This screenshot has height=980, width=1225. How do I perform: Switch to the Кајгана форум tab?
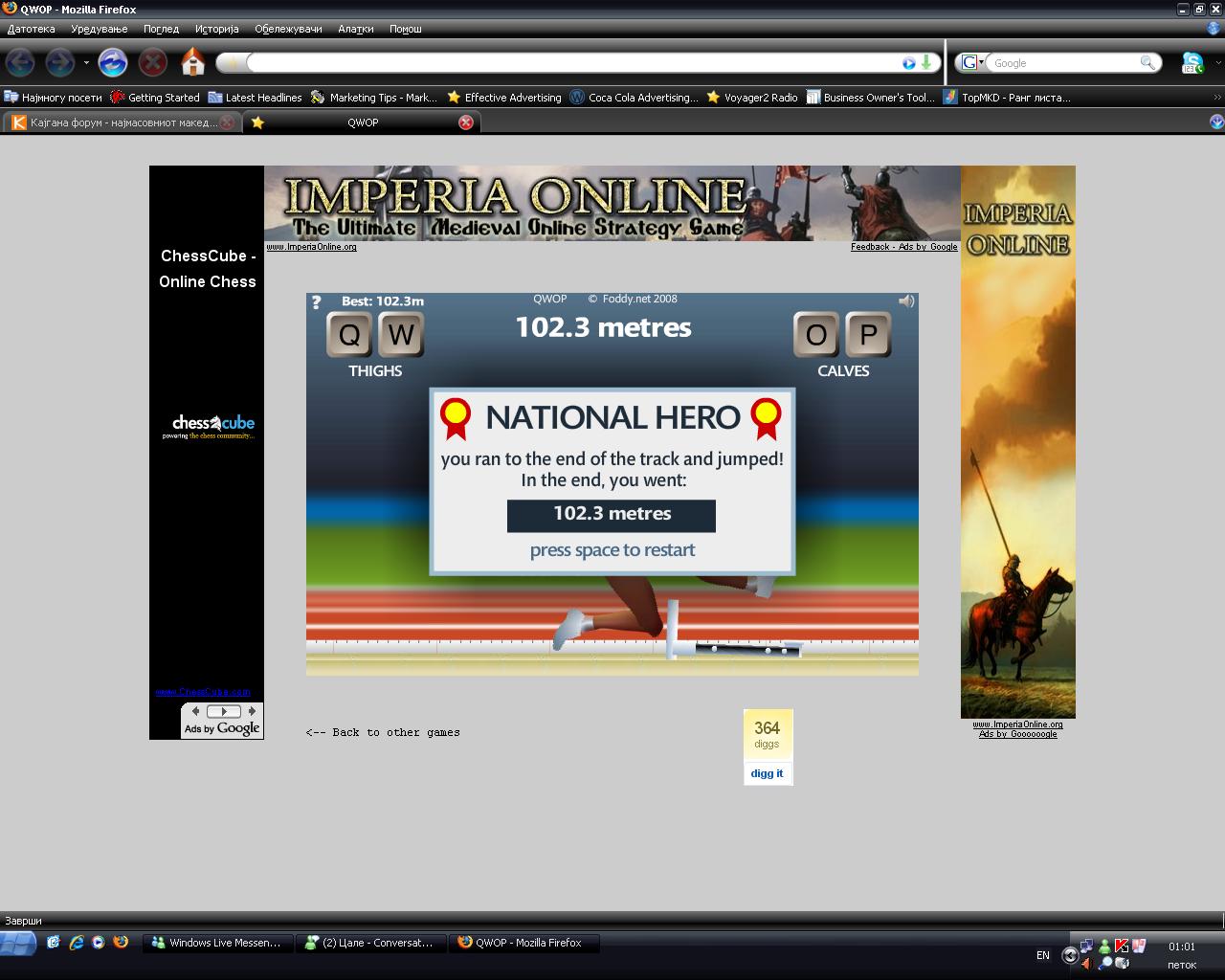coord(120,122)
